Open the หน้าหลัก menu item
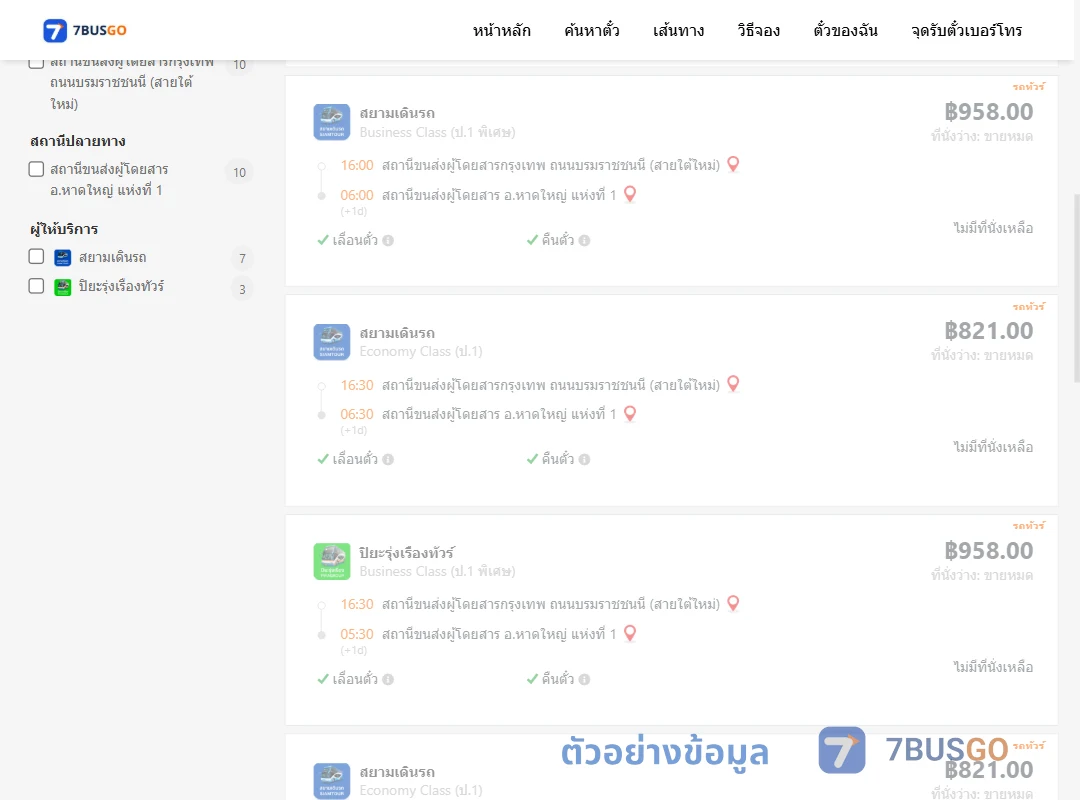 [x=501, y=30]
